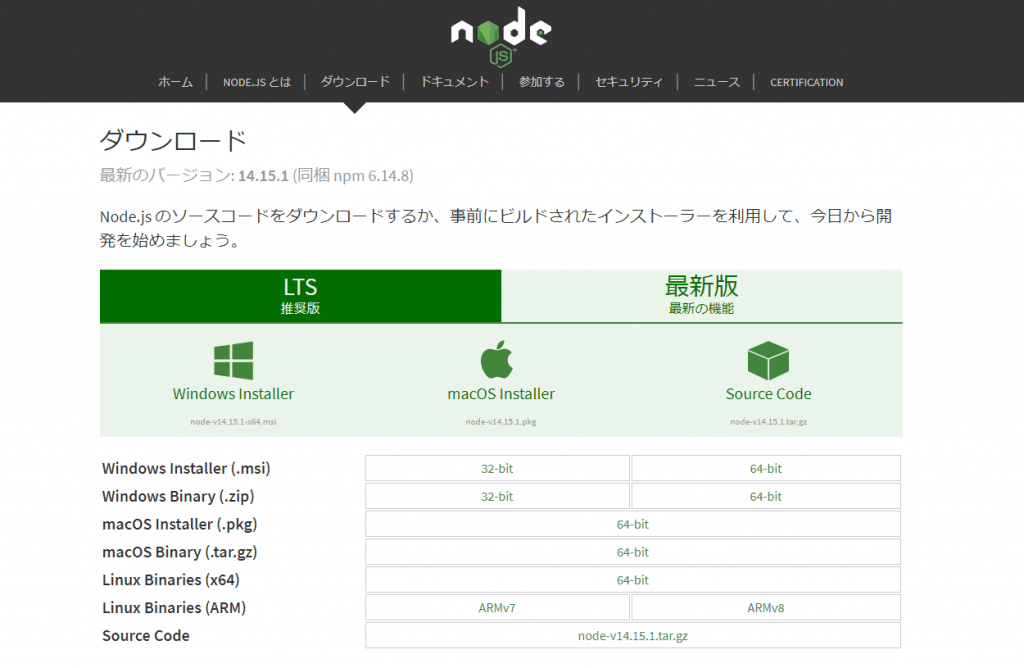Screen dimensions: 1024x668
Task: Download 64-bit macOS Installer (.pkg)
Action: point(633,524)
